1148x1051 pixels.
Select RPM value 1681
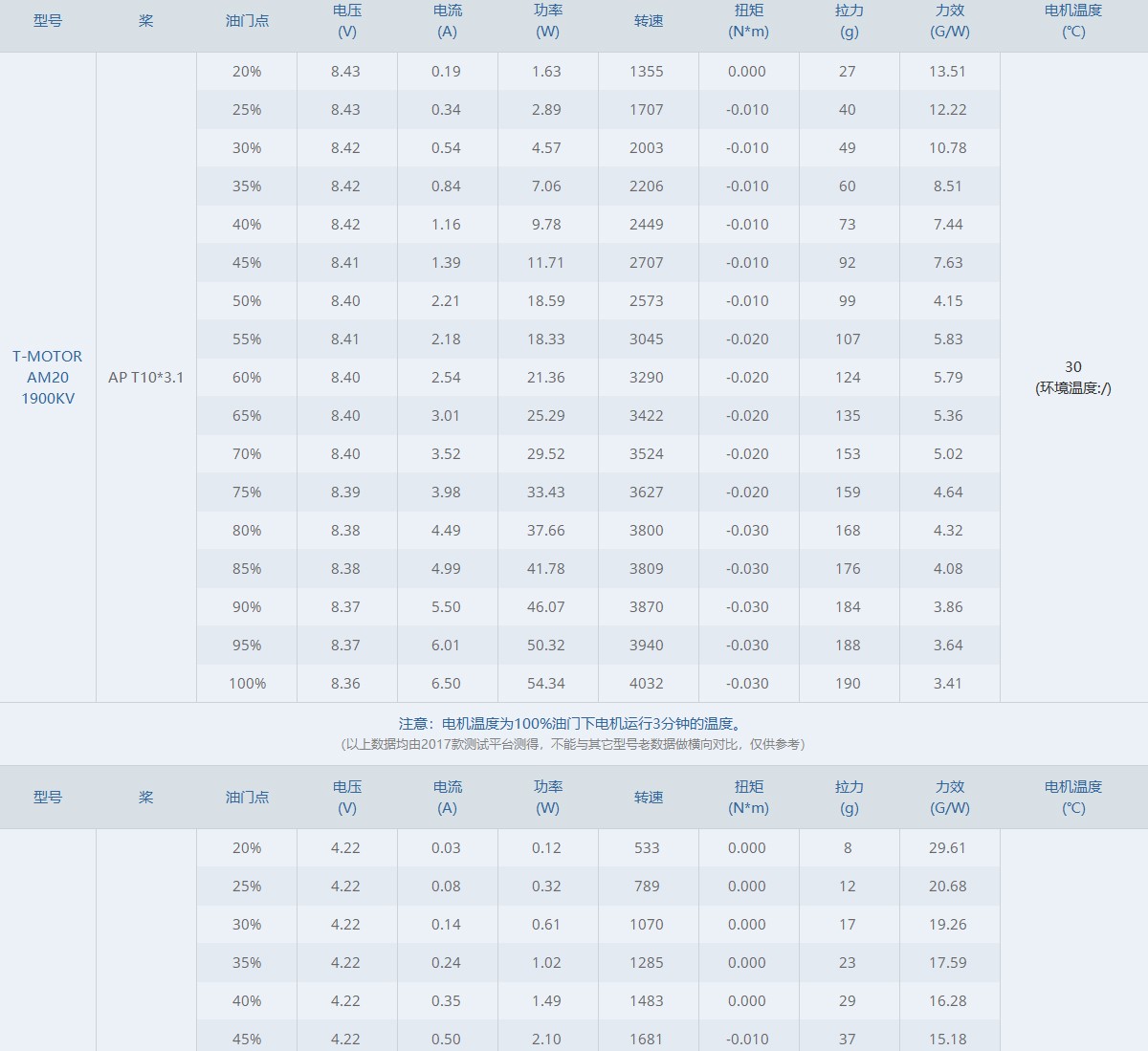click(647, 1039)
